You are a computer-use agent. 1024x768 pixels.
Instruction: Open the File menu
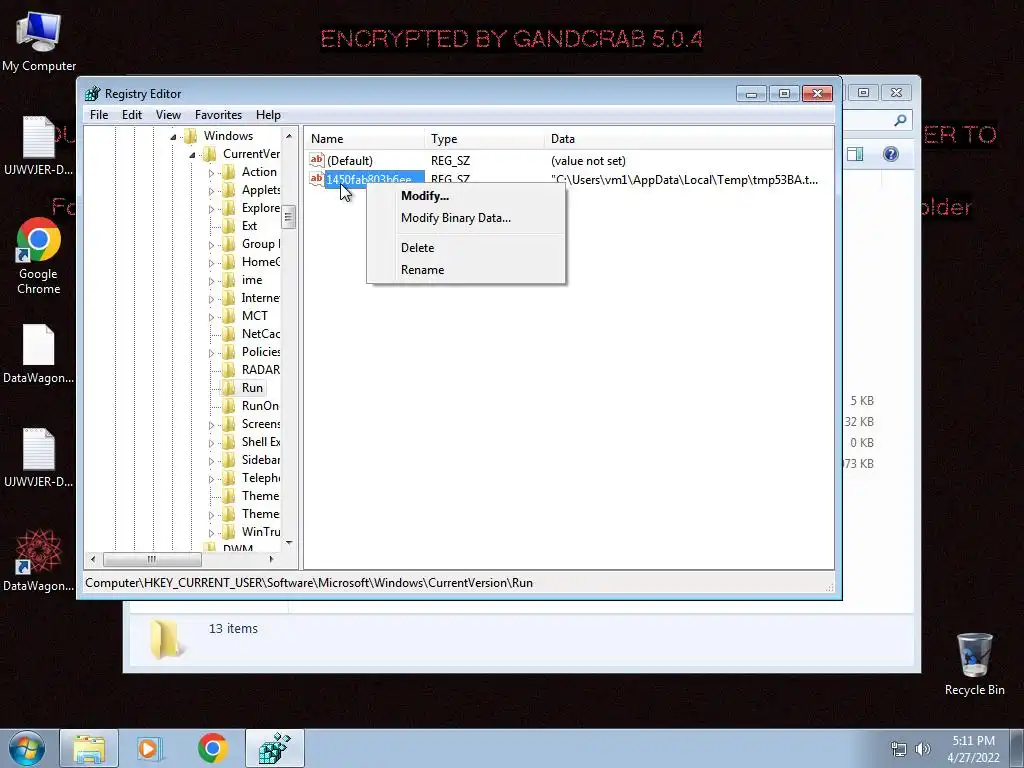click(99, 115)
